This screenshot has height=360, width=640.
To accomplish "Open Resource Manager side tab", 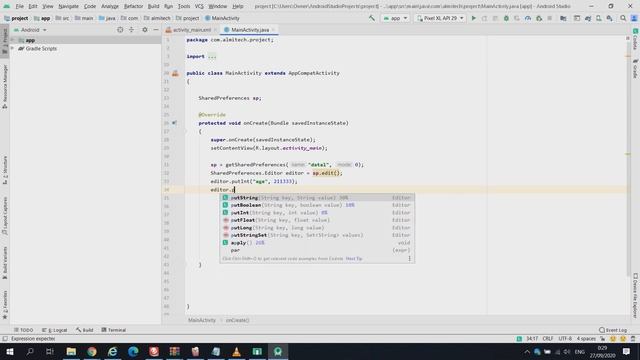I will click(5, 87).
